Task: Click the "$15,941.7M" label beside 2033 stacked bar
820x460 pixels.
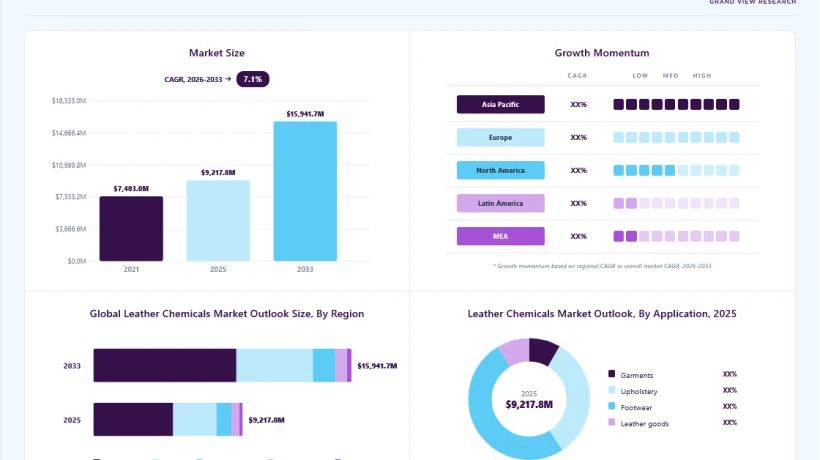Action: pyautogui.click(x=377, y=365)
